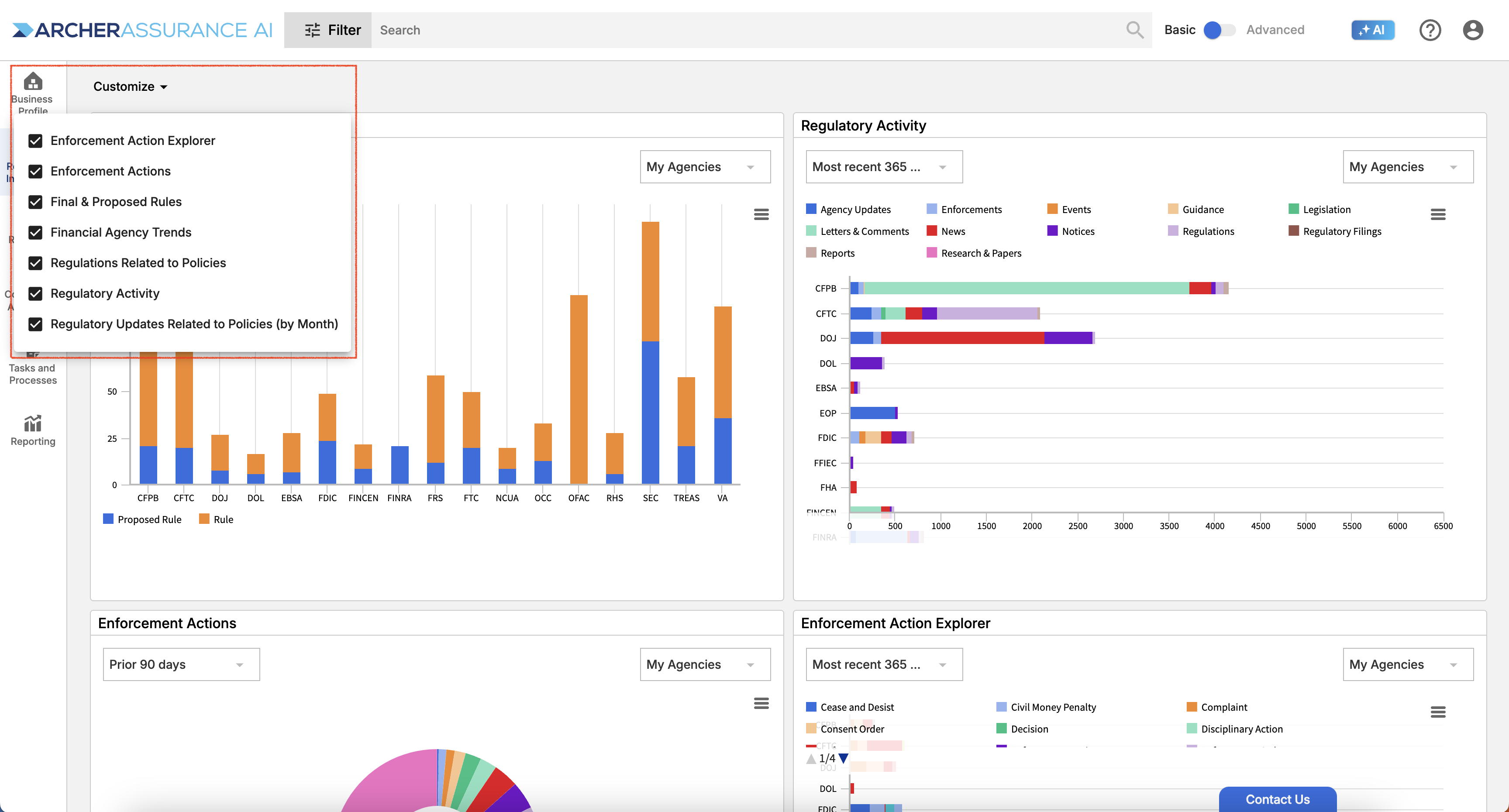
Task: Uncheck Financial Agency Trends
Action: pyautogui.click(x=35, y=232)
